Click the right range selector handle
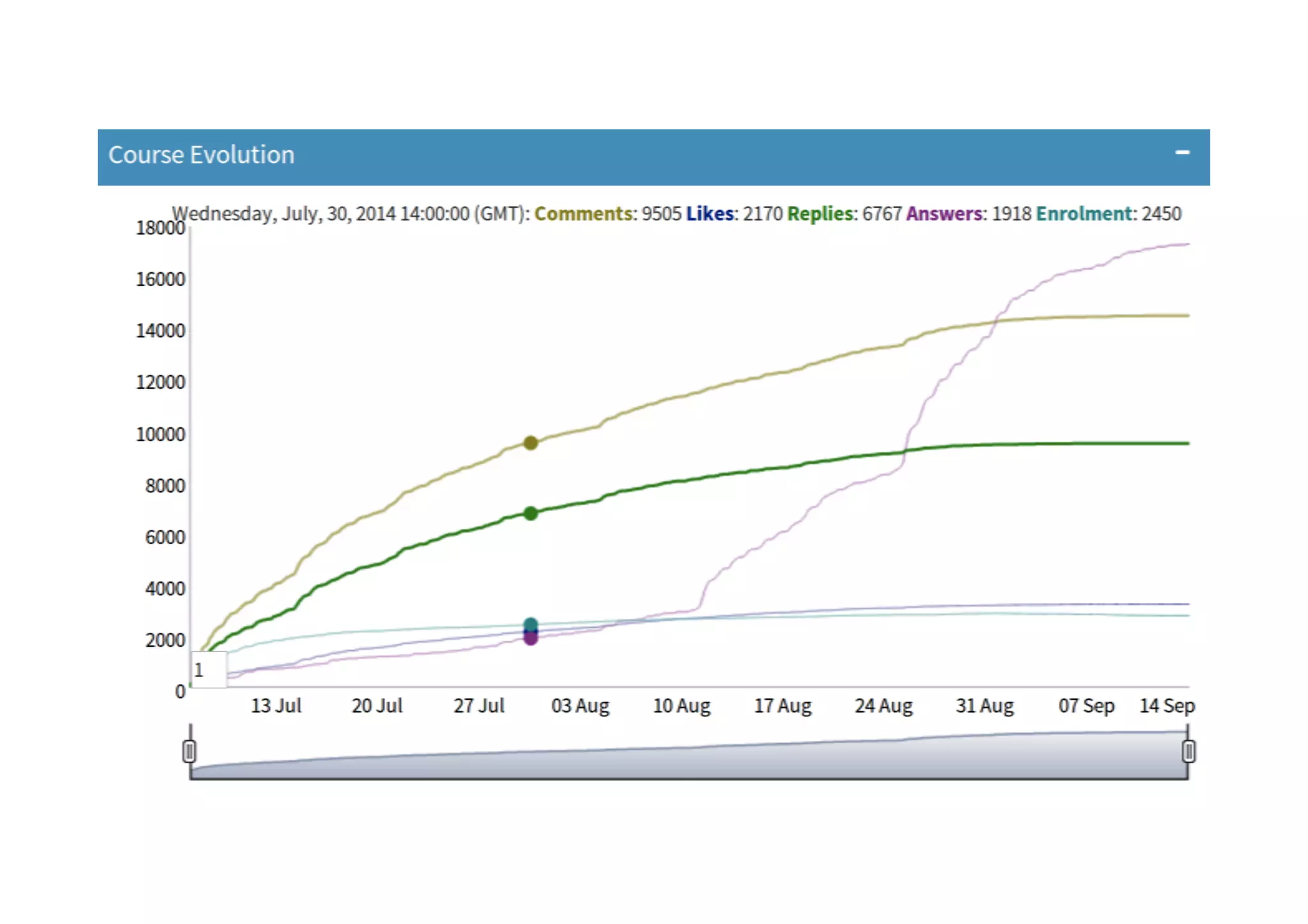Viewport: 1308px width, 924px height. 1188,751
